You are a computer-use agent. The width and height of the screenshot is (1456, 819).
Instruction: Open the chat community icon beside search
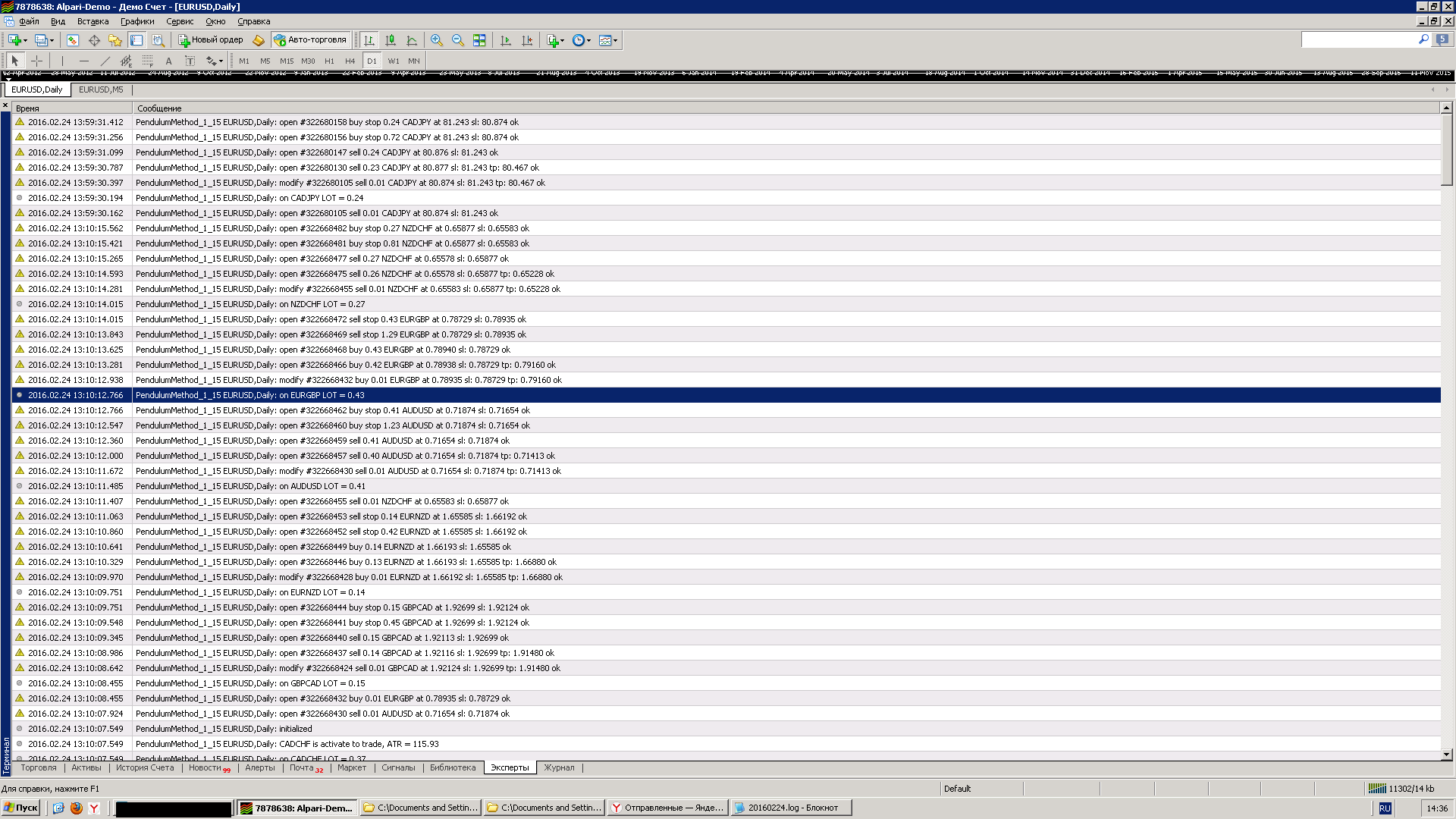1442,39
